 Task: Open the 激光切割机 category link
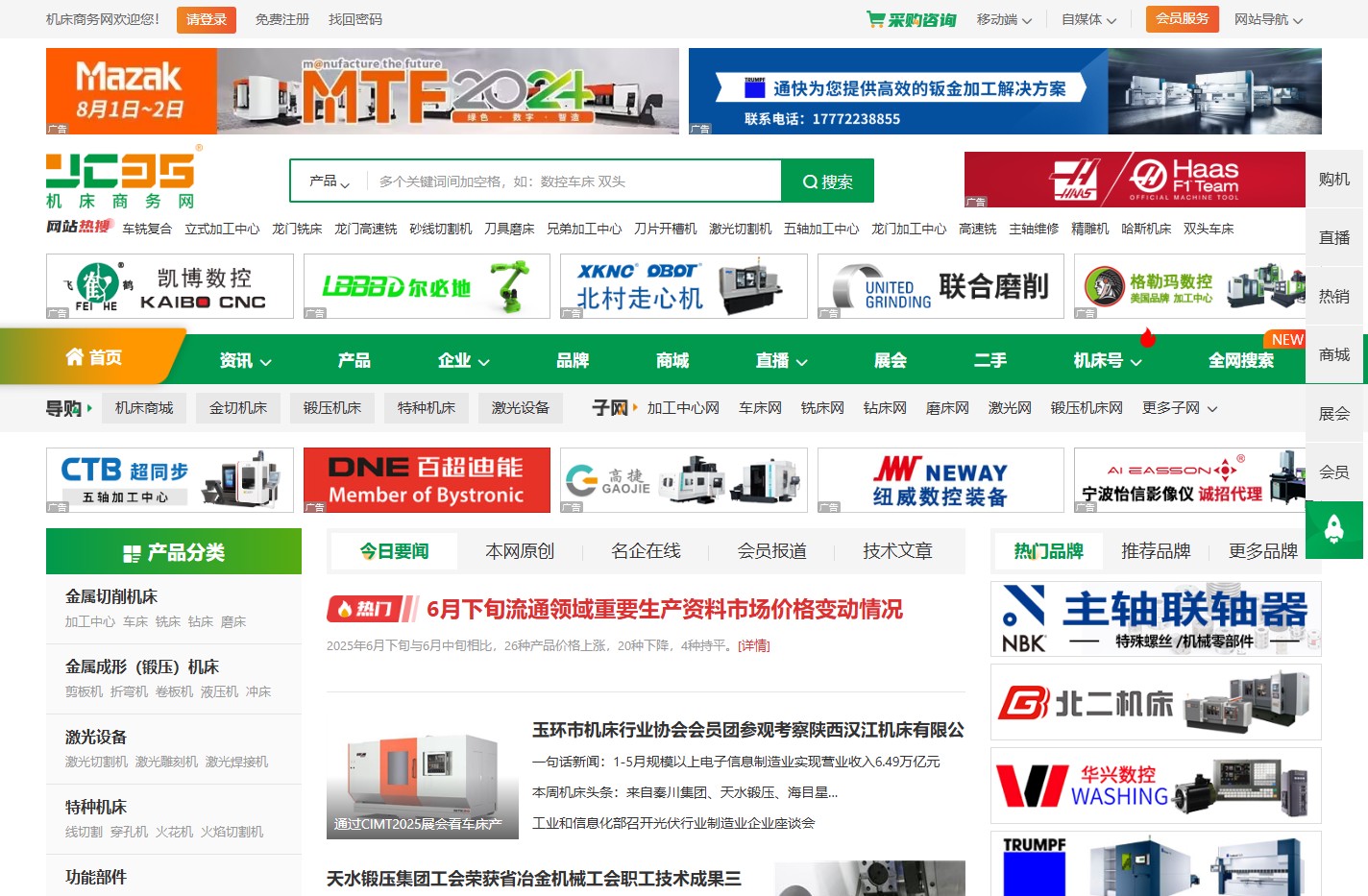click(96, 762)
